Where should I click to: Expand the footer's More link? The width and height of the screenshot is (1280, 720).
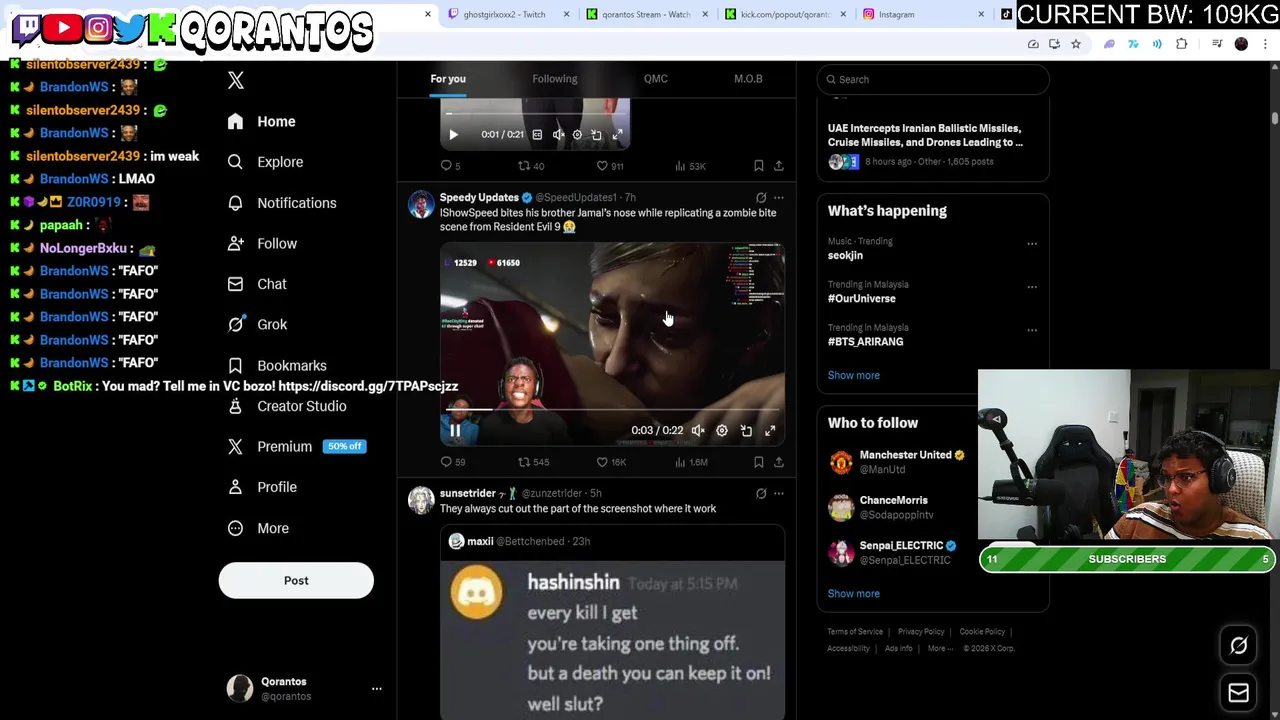point(940,648)
